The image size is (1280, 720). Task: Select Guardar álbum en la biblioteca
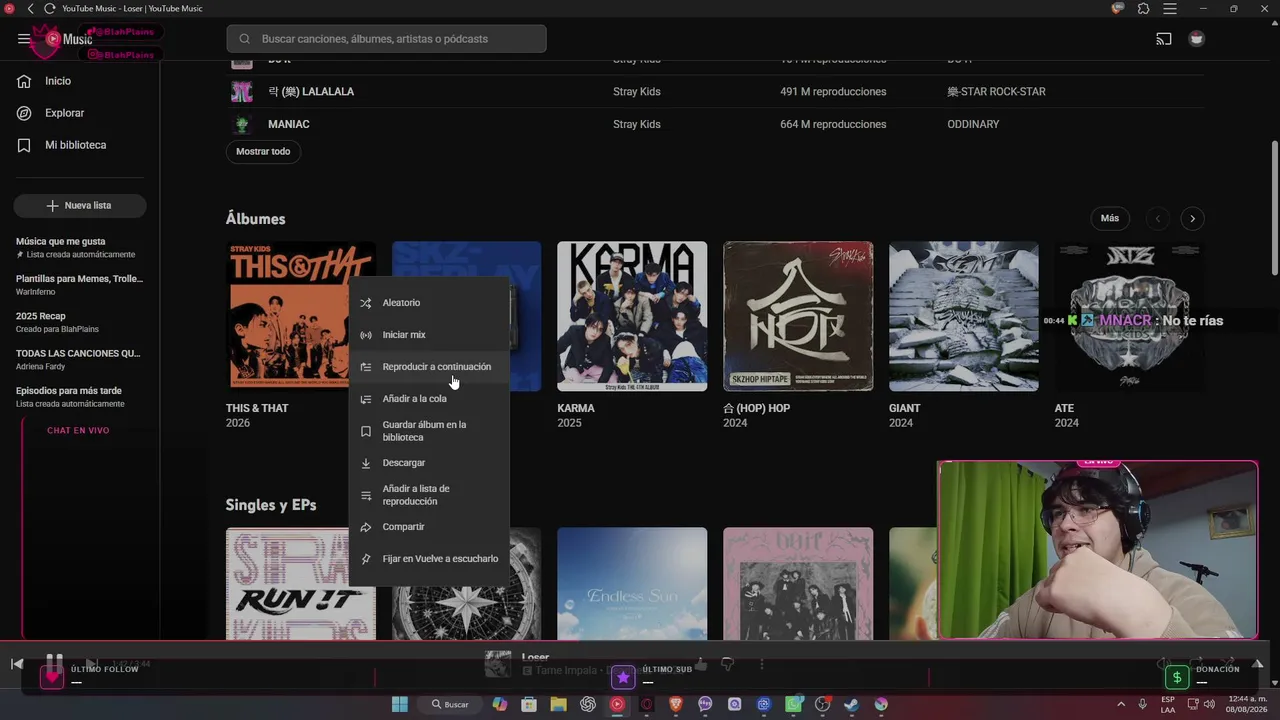pos(429,431)
